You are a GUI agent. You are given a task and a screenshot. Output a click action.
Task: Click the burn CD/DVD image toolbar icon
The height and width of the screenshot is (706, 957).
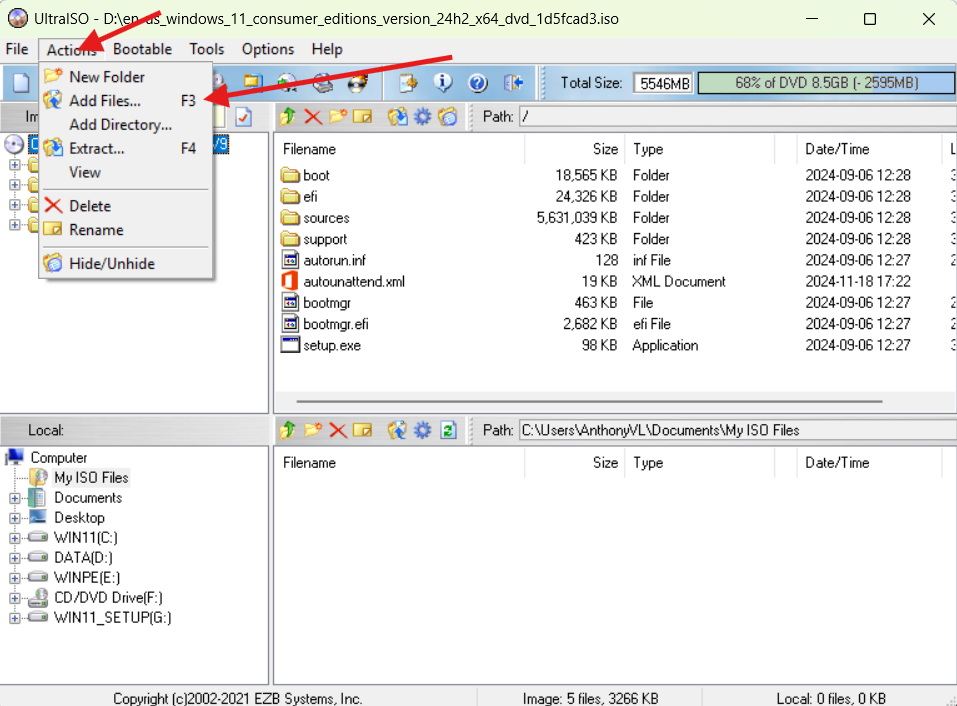[x=357, y=83]
